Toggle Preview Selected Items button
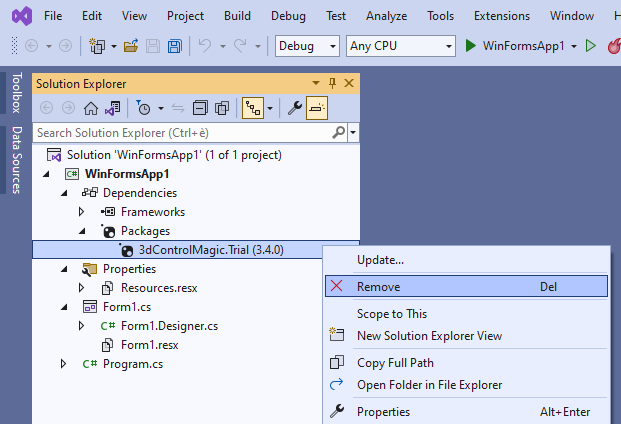The image size is (621, 424). click(317, 108)
